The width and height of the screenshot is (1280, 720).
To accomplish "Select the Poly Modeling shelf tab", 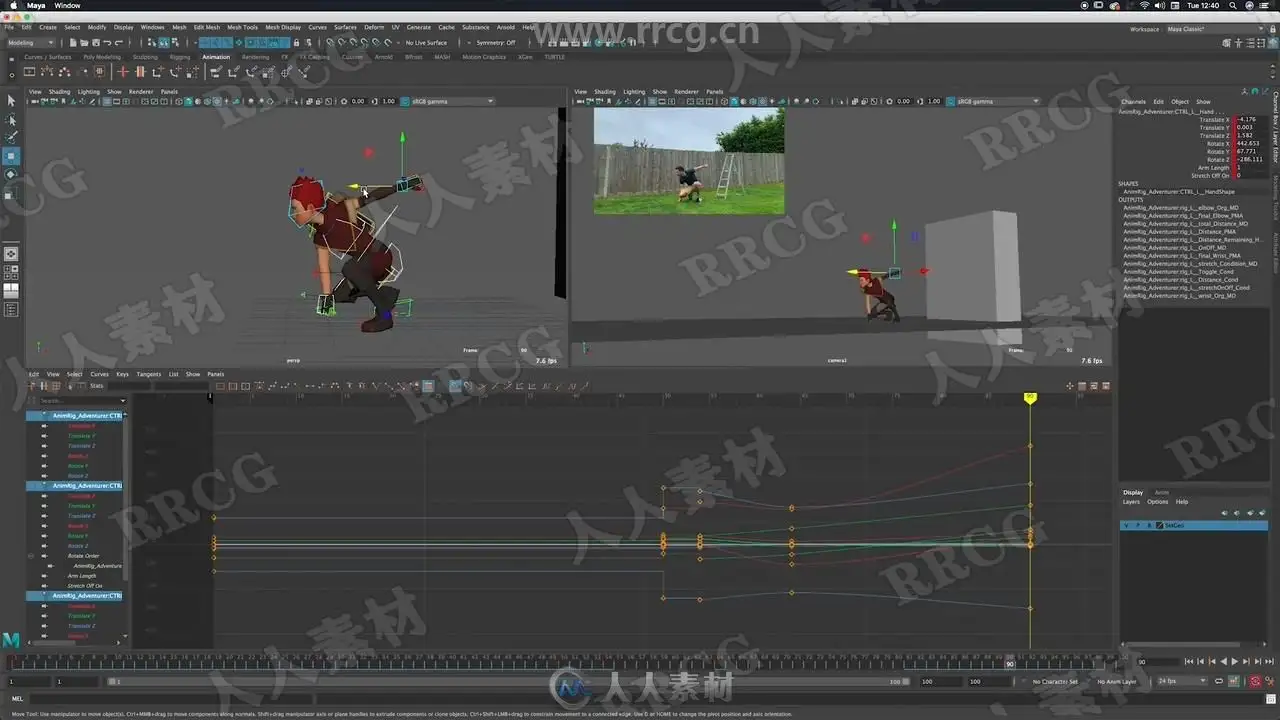I will [x=102, y=57].
